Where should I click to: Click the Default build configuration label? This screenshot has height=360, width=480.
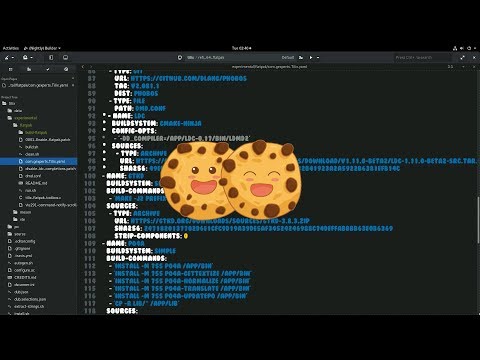(x=288, y=58)
